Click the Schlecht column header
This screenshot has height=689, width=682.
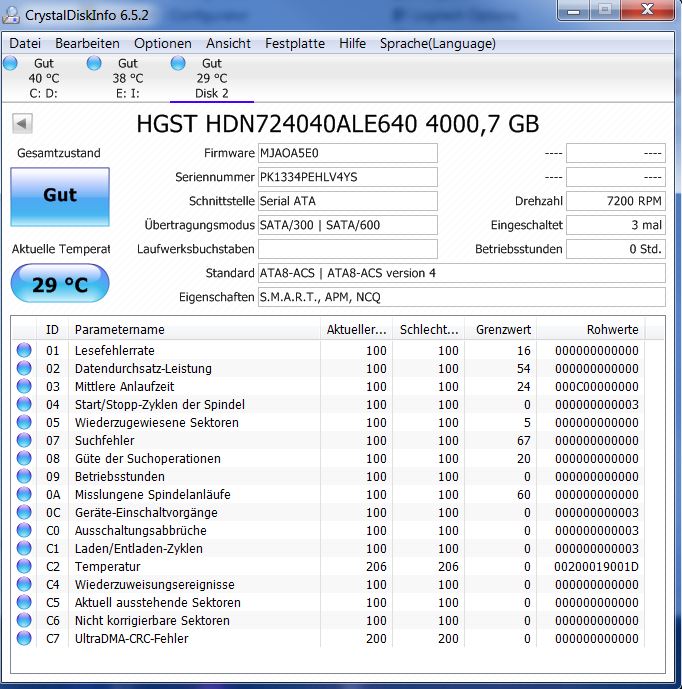coord(429,330)
